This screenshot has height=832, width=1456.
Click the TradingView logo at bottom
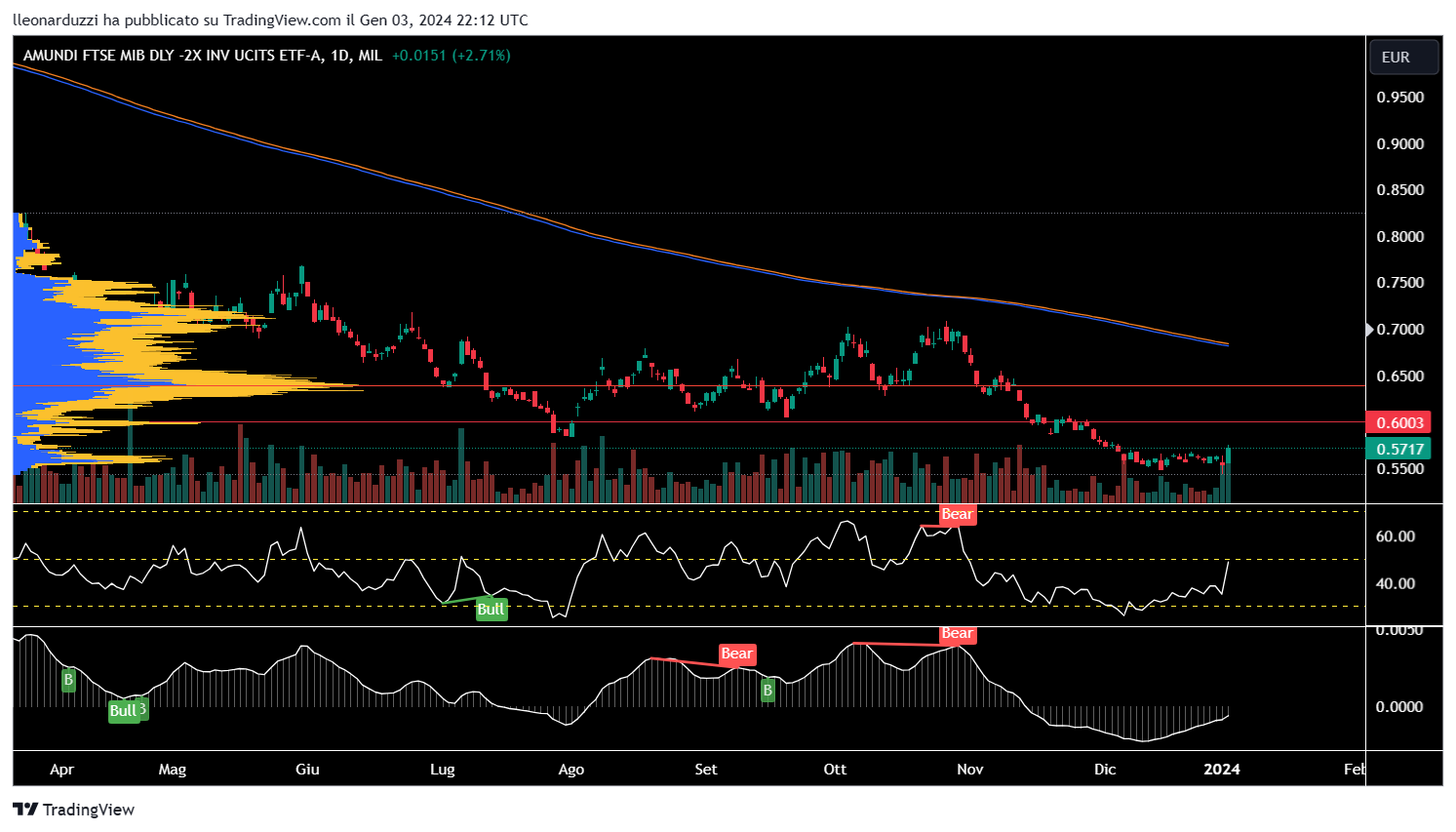(x=74, y=810)
